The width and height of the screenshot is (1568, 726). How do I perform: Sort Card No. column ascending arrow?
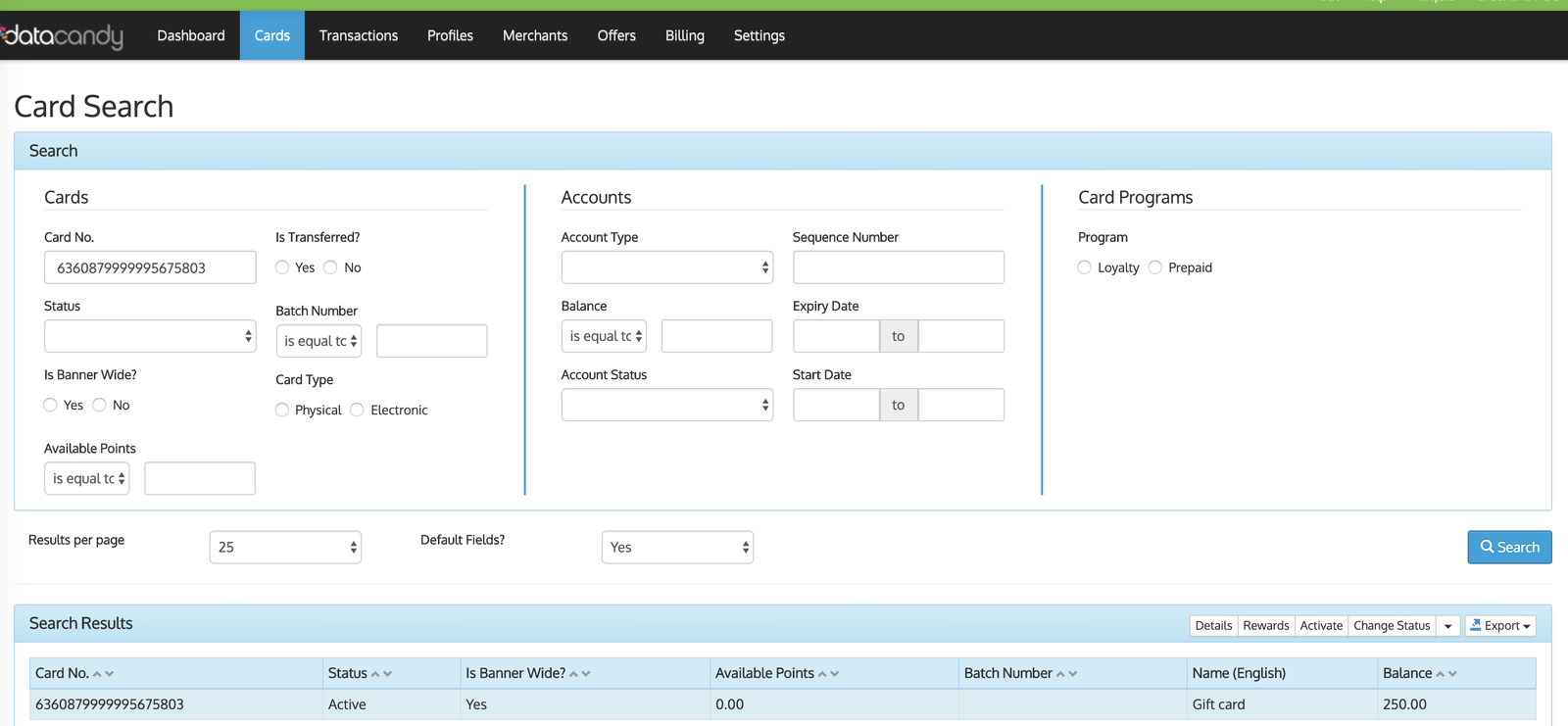pyautogui.click(x=97, y=674)
